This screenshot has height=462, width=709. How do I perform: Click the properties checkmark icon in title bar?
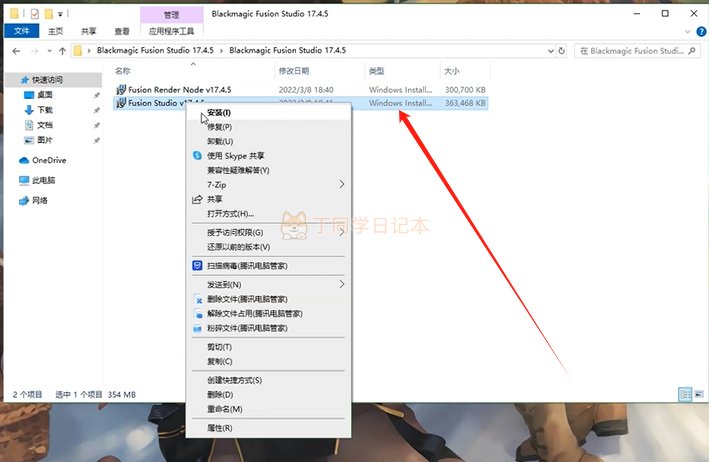coord(35,14)
